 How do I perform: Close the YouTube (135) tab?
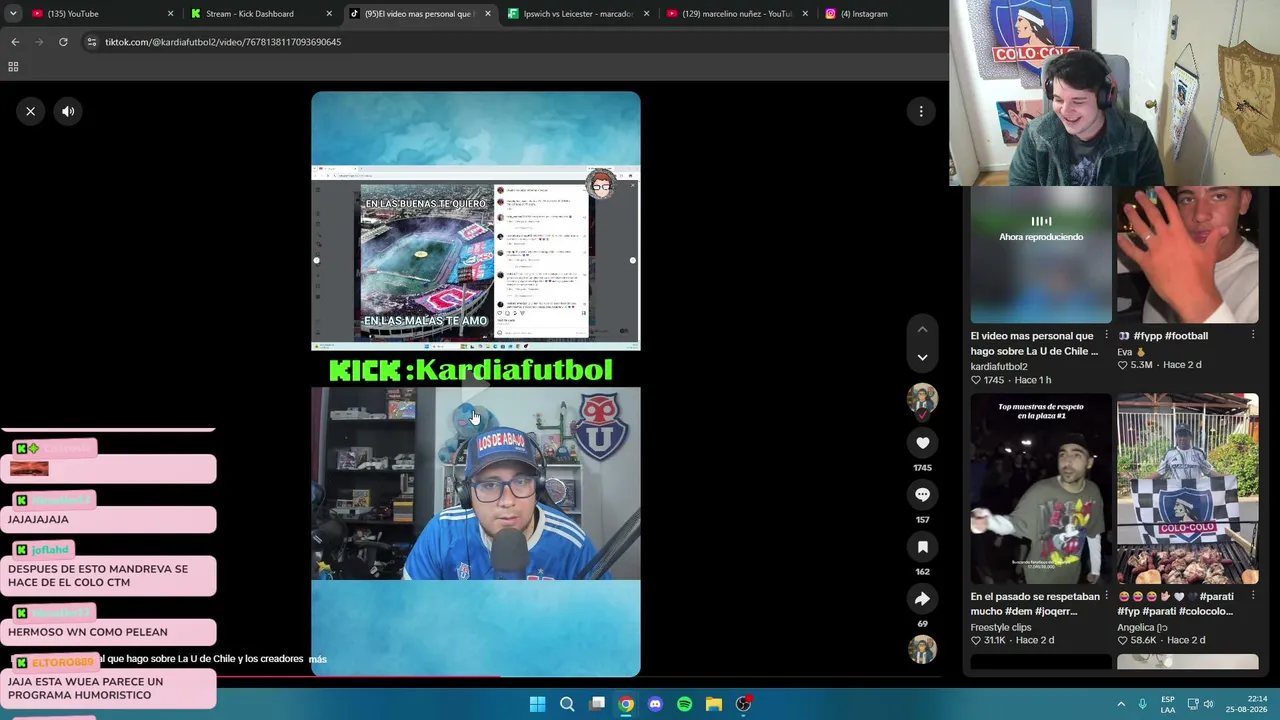[170, 14]
